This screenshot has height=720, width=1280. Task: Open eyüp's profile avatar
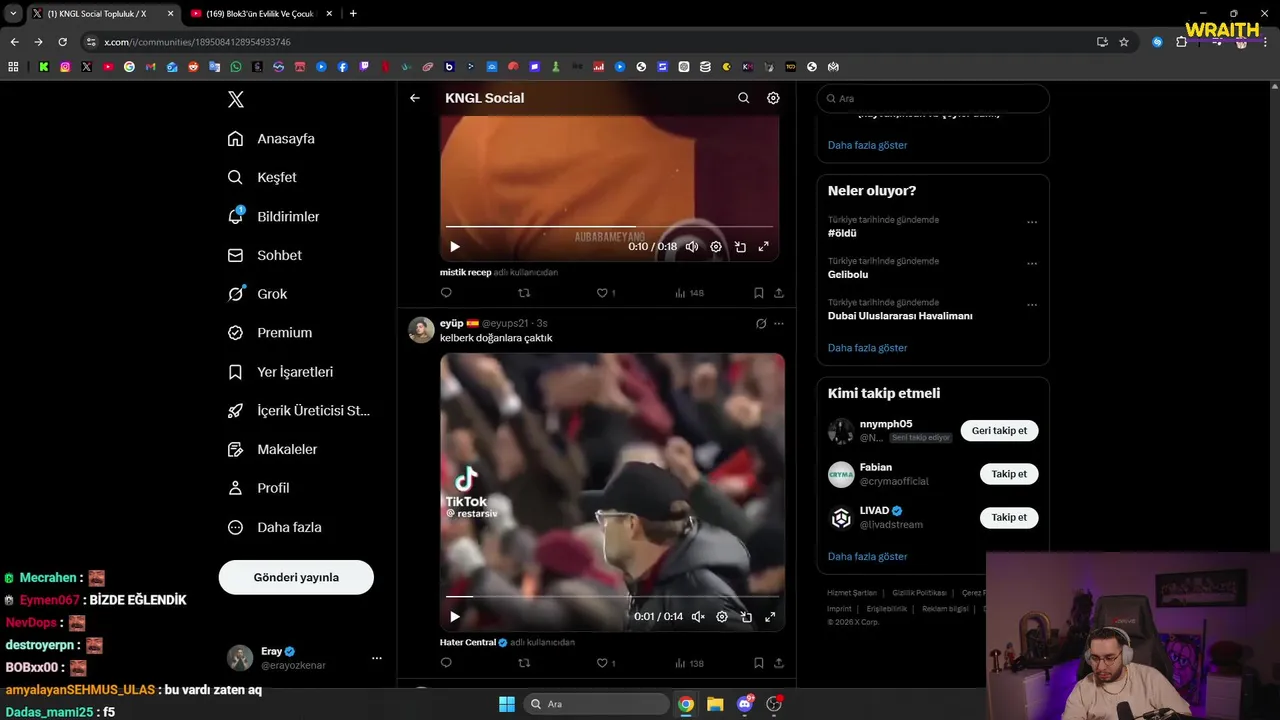(421, 330)
